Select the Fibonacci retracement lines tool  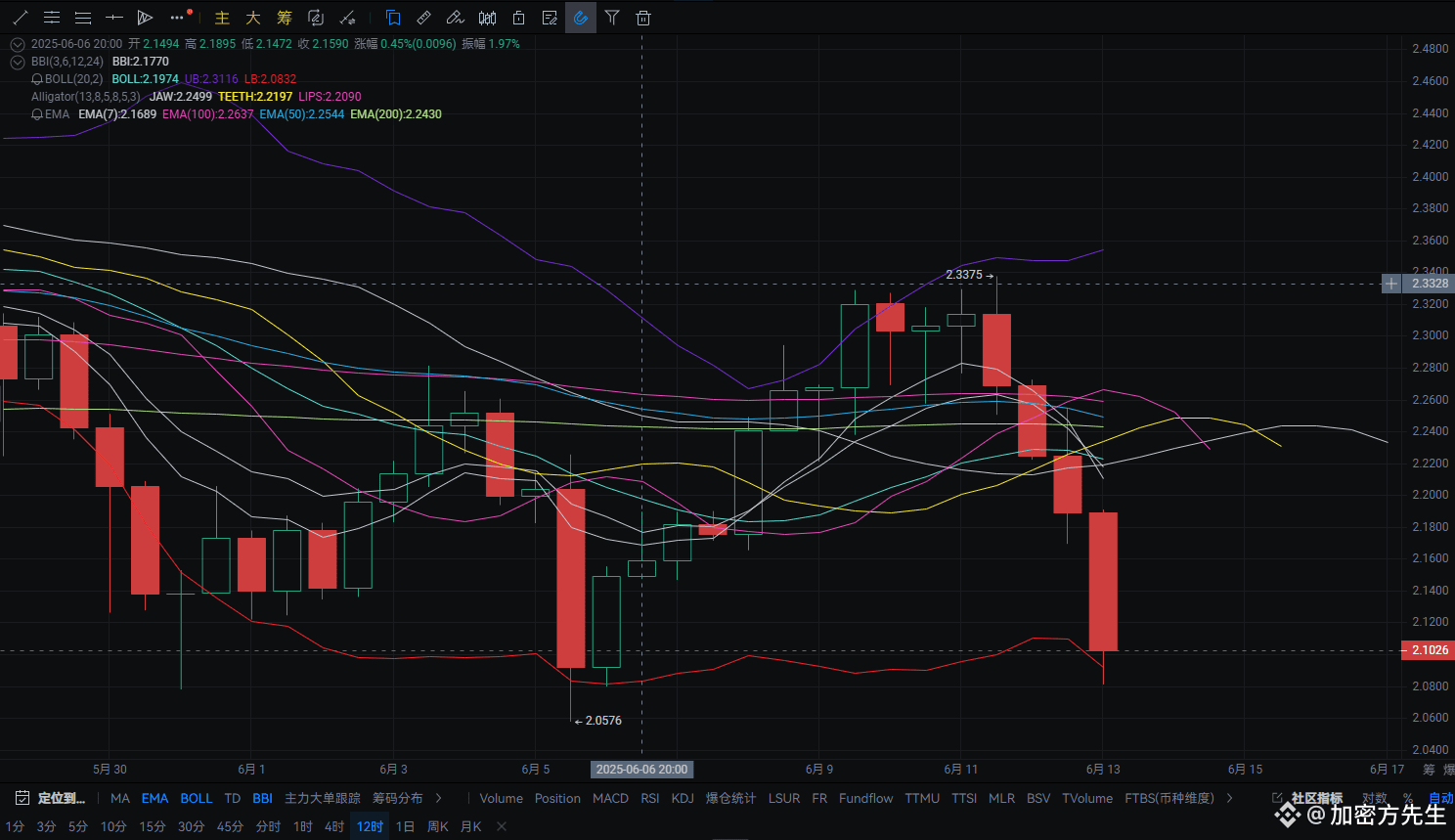pos(83,18)
